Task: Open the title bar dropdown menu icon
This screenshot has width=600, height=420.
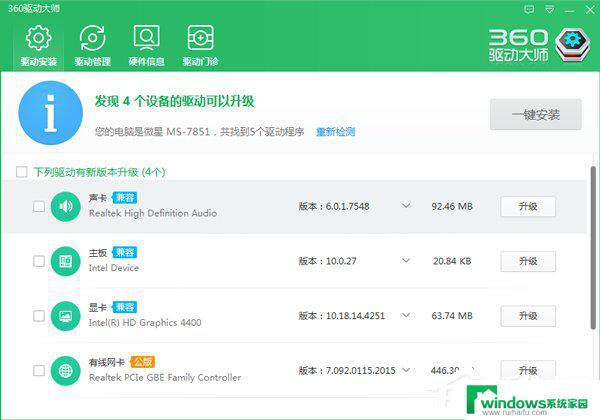Action: click(549, 10)
